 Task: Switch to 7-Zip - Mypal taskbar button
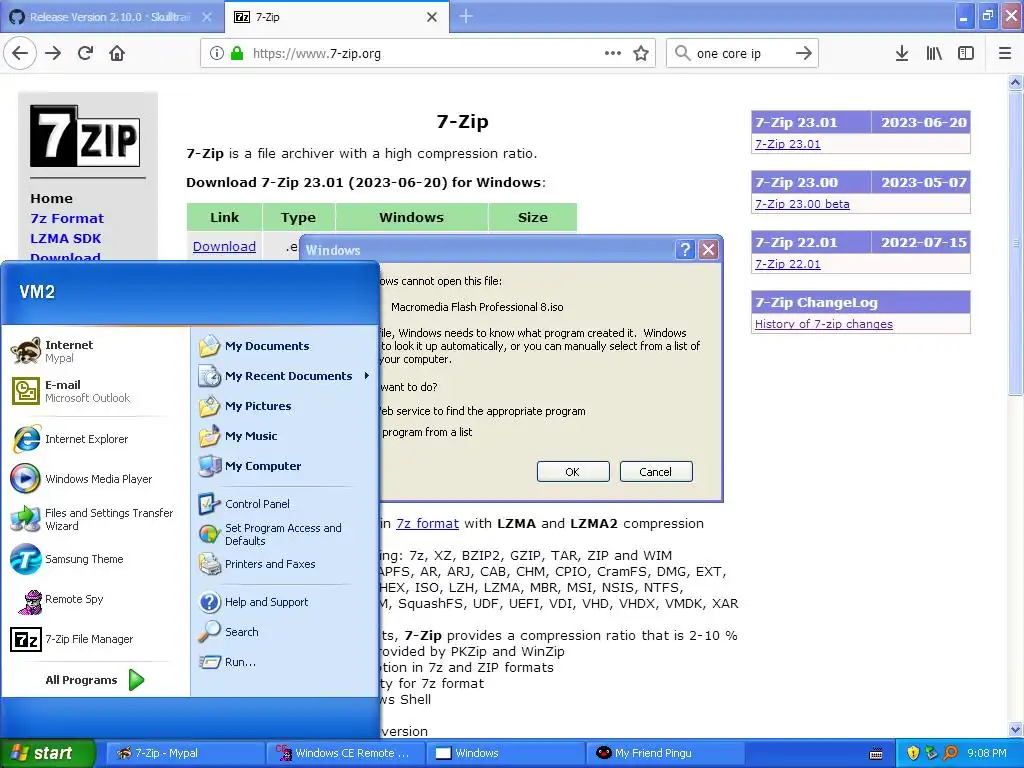click(184, 753)
